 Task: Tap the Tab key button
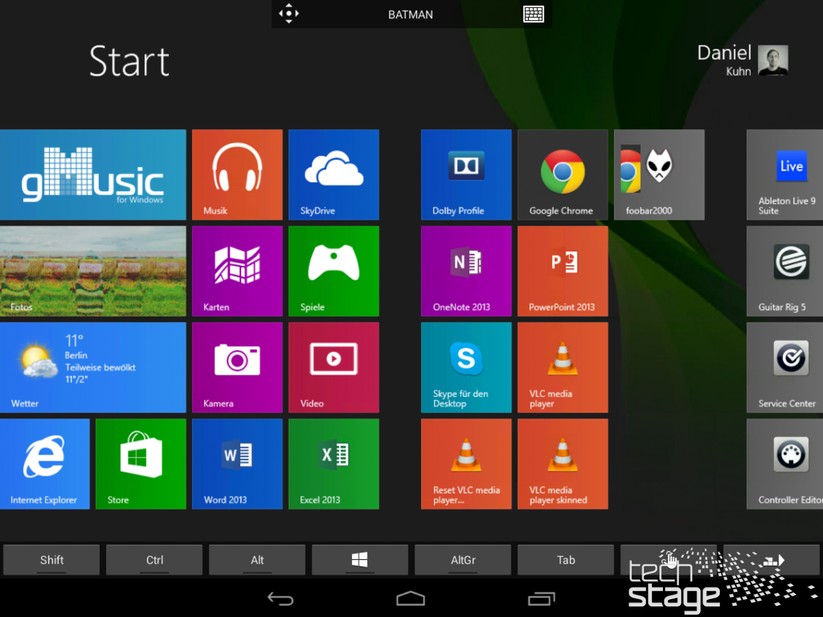566,560
